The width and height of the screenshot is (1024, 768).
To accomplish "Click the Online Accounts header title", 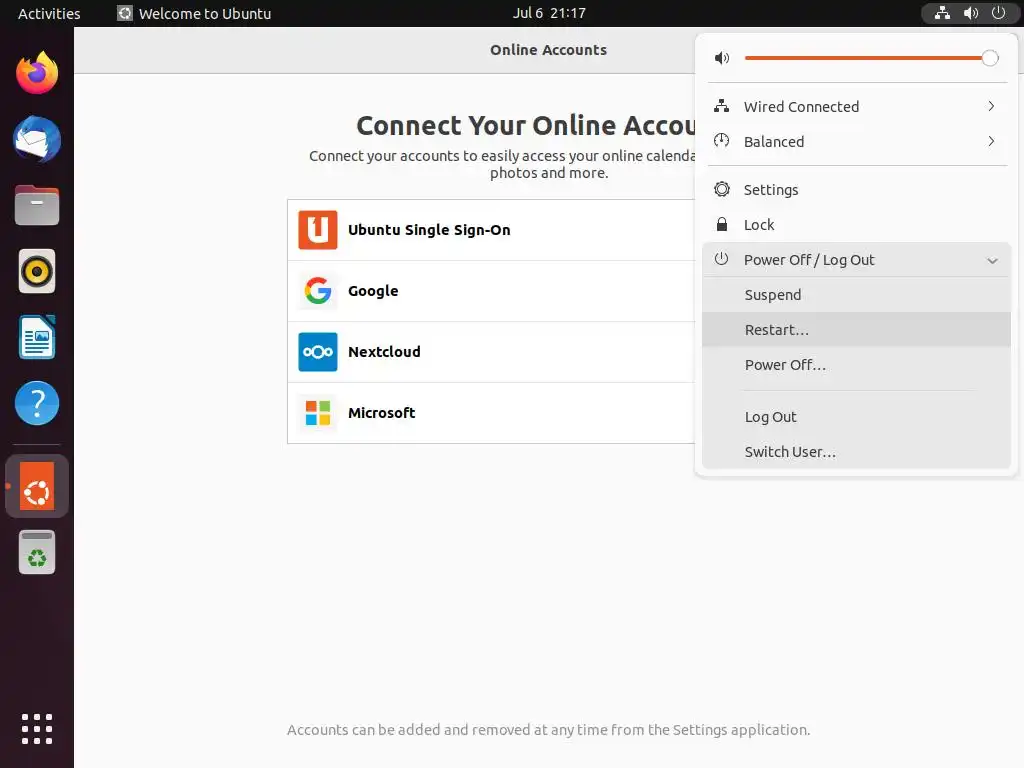I will (x=549, y=50).
